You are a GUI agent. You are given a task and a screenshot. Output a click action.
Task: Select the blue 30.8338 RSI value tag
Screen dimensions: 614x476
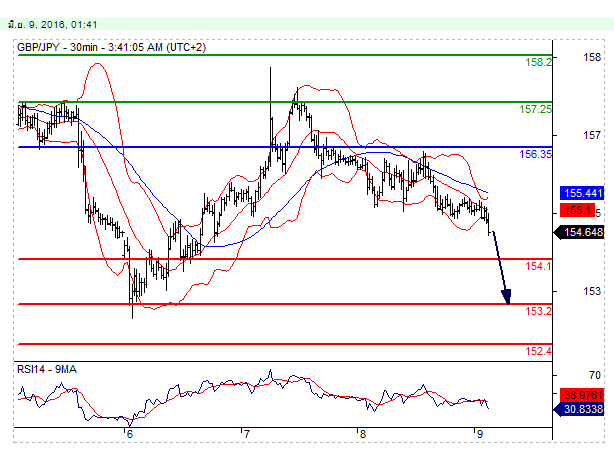579,410
